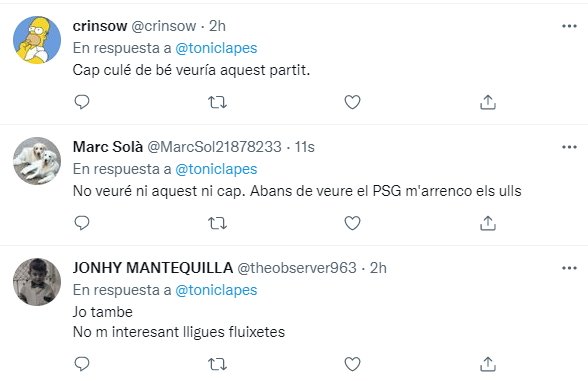Open @toniclapes link in crinsow's reply
This screenshot has width=588, height=381.
tap(216, 48)
